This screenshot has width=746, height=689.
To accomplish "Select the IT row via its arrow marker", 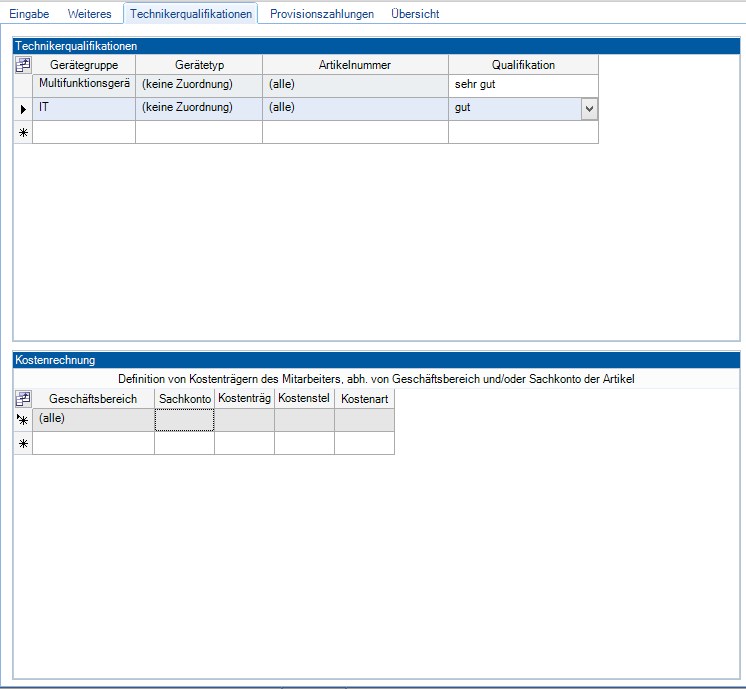I will pyautogui.click(x=23, y=108).
